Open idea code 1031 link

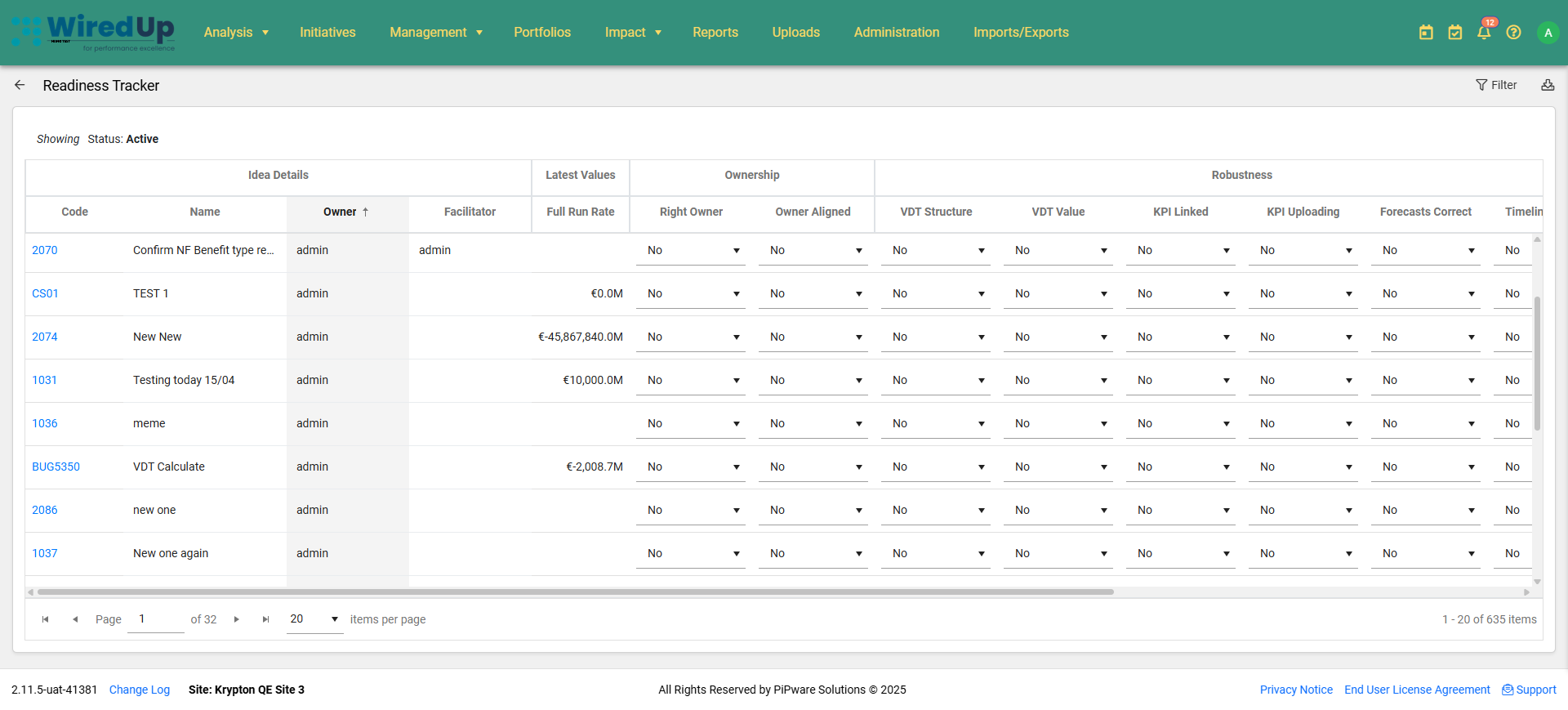[x=45, y=380]
